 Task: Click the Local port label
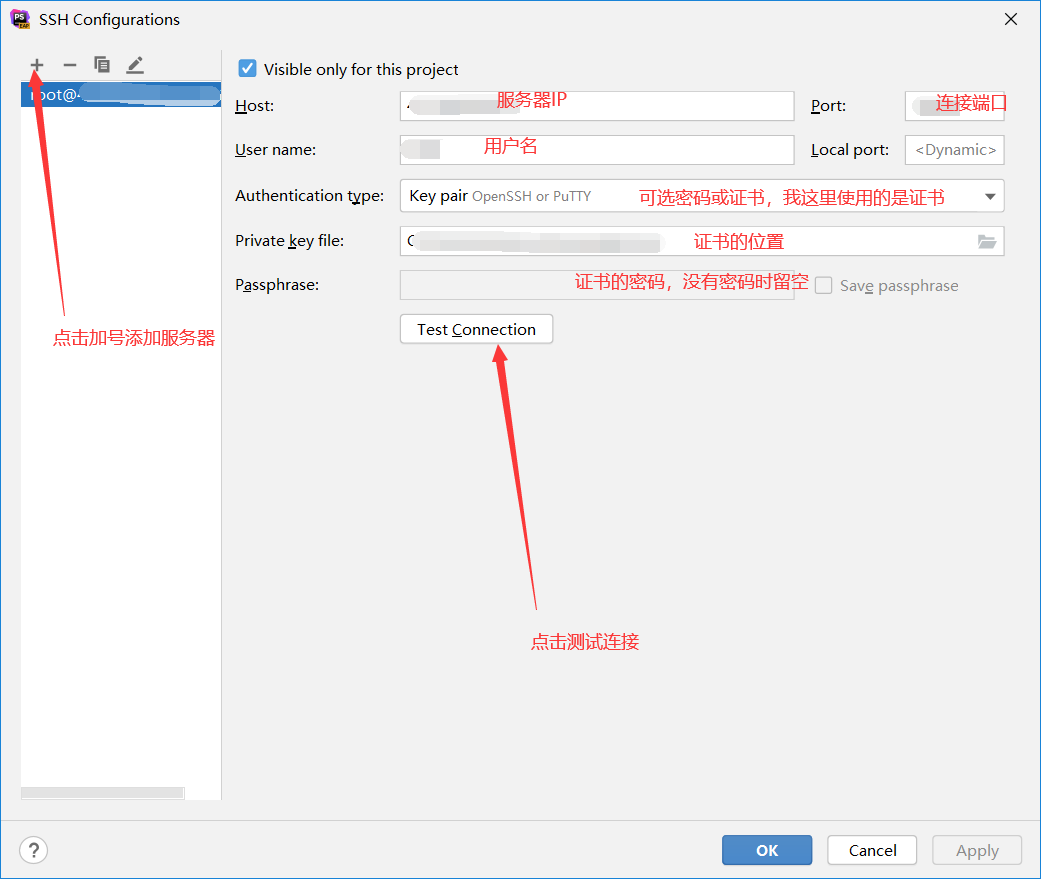(x=850, y=150)
